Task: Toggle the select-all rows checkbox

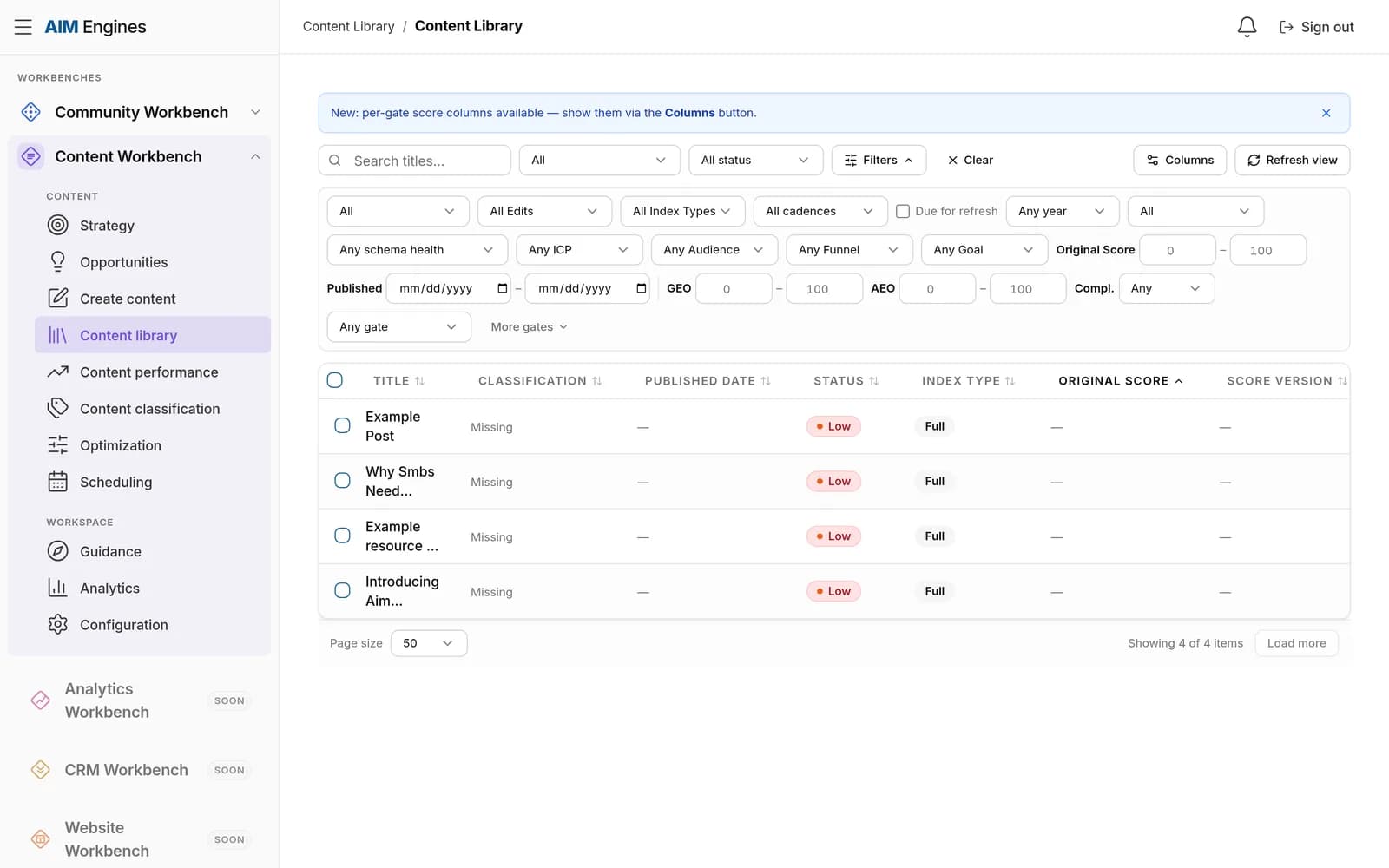Action: coord(335,380)
